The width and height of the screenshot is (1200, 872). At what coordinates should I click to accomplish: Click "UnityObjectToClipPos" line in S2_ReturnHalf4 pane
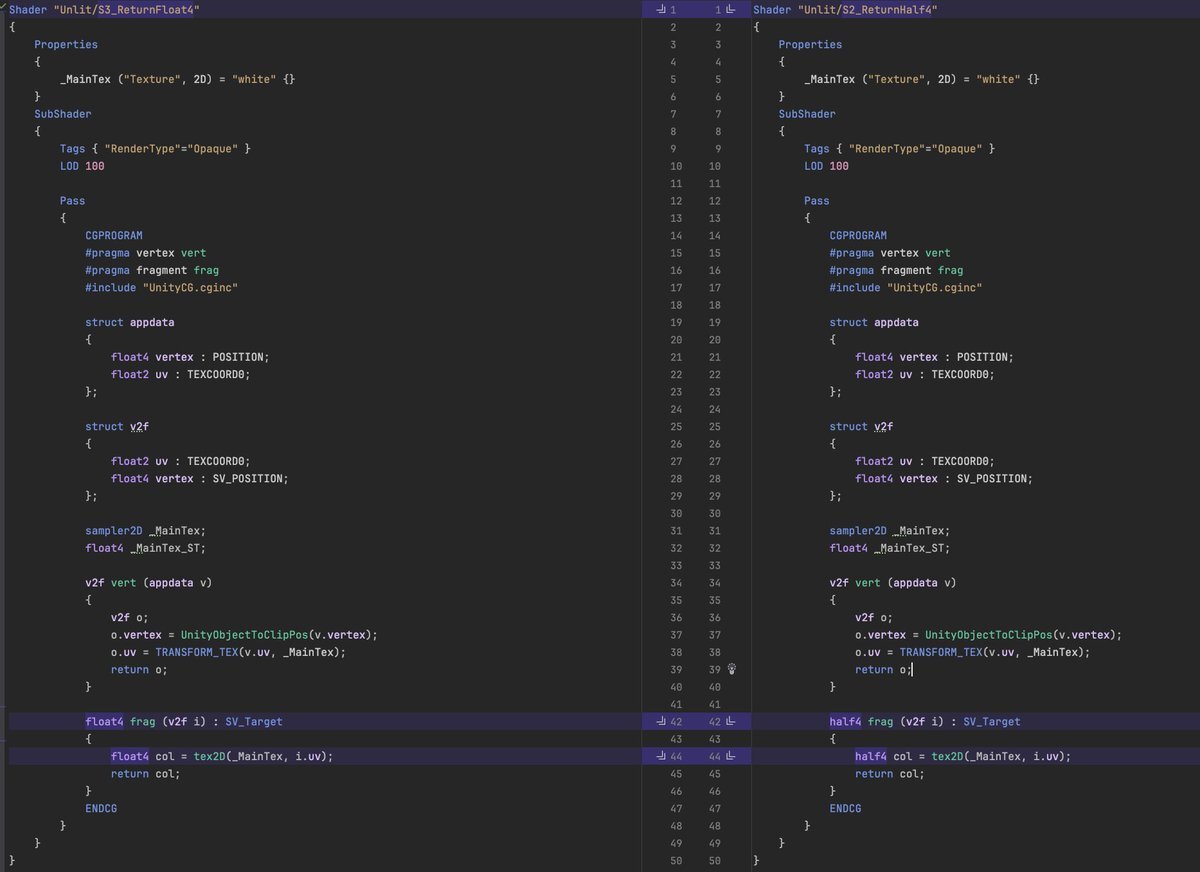(989, 635)
